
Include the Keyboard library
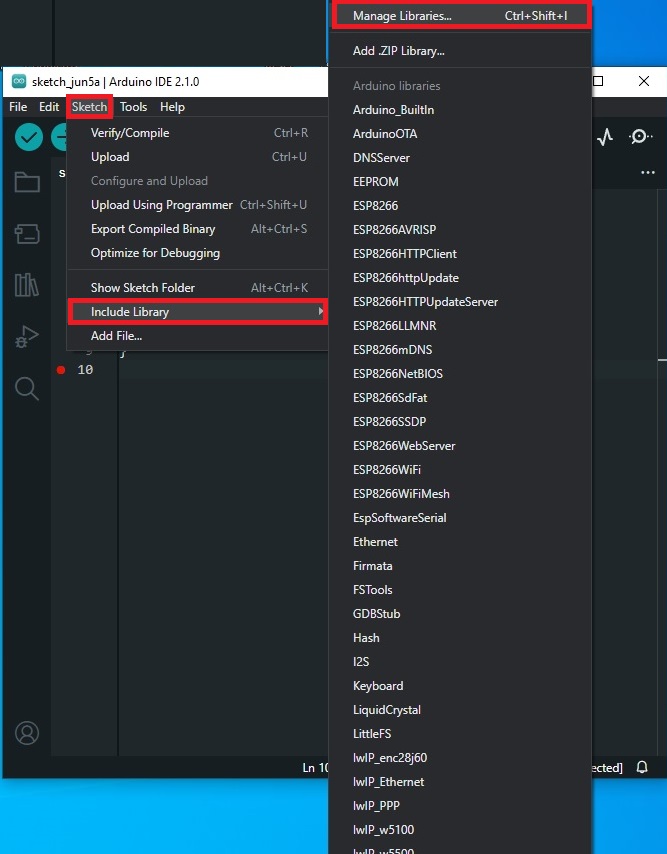pyautogui.click(x=461, y=685)
